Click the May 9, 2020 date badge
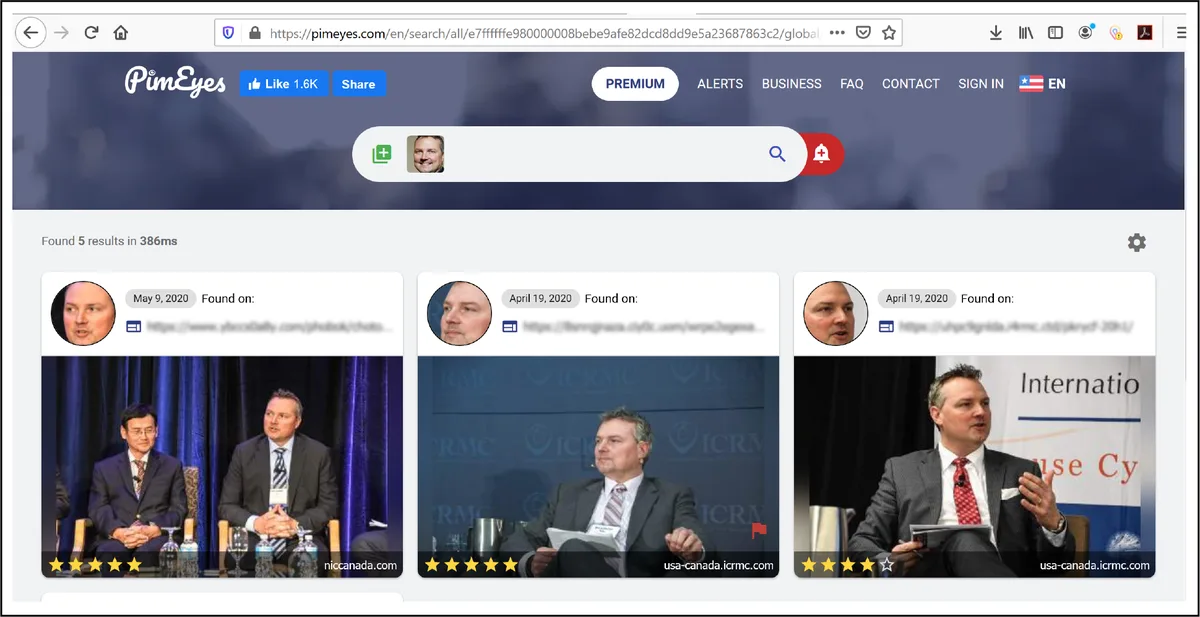Screen dimensions: 1200x617 (160, 298)
